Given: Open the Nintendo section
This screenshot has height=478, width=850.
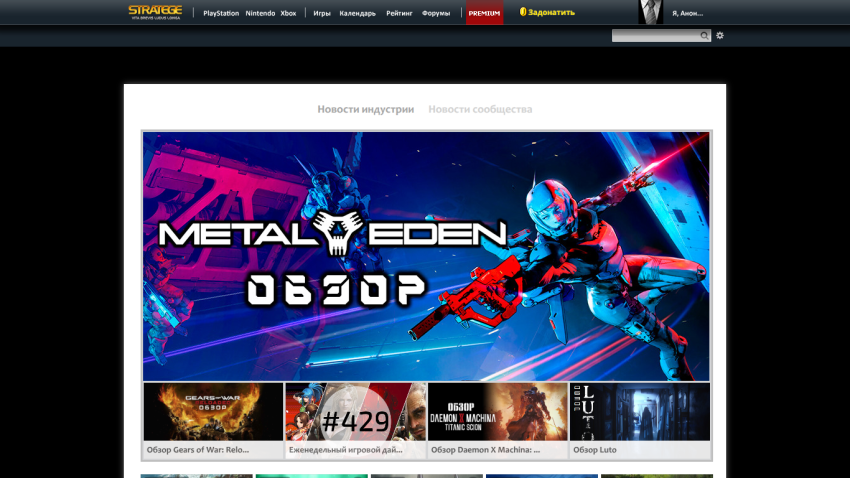Looking at the screenshot, I should pyautogui.click(x=260, y=13).
